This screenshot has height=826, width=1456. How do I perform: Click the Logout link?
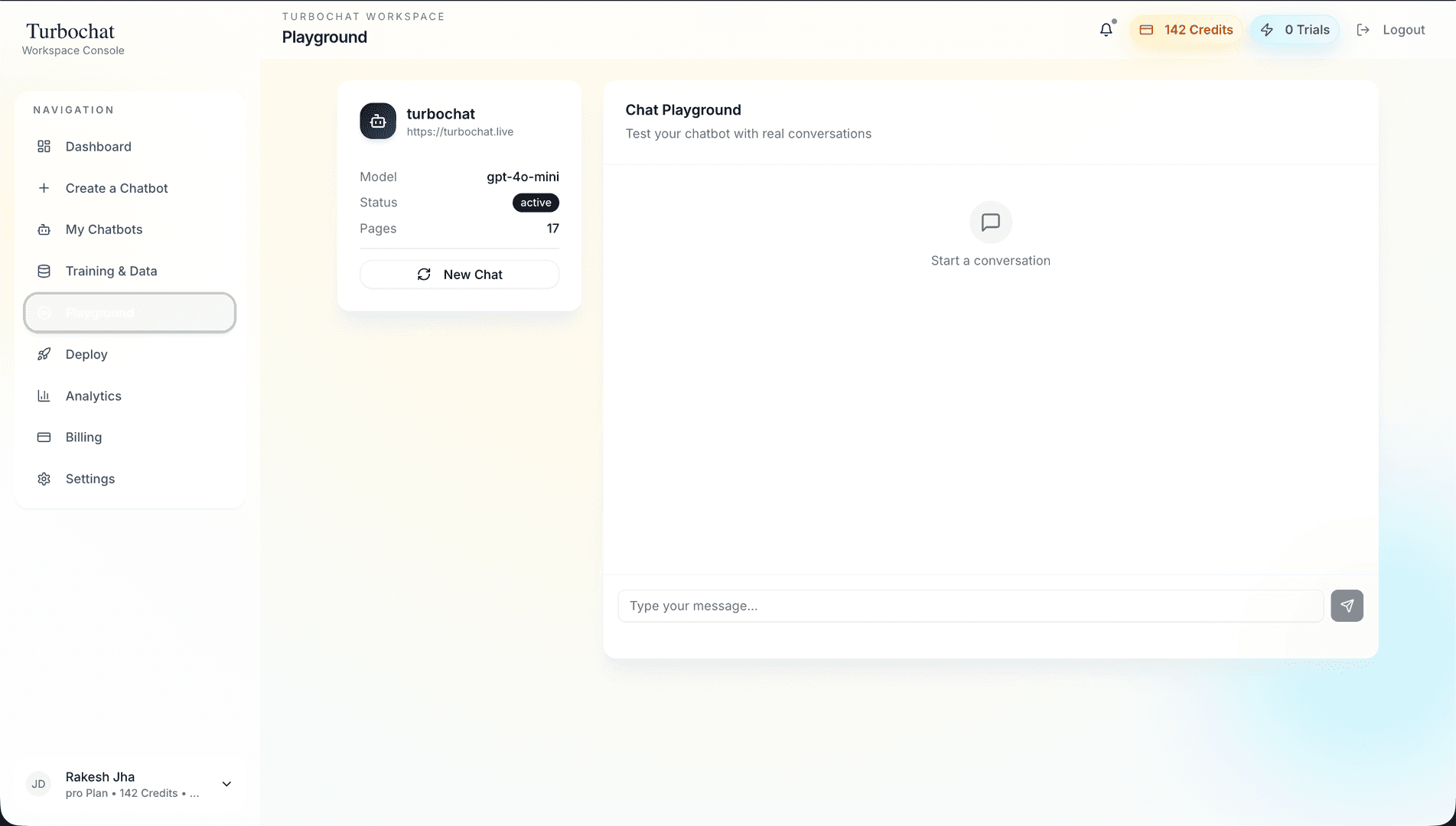[x=1391, y=30]
